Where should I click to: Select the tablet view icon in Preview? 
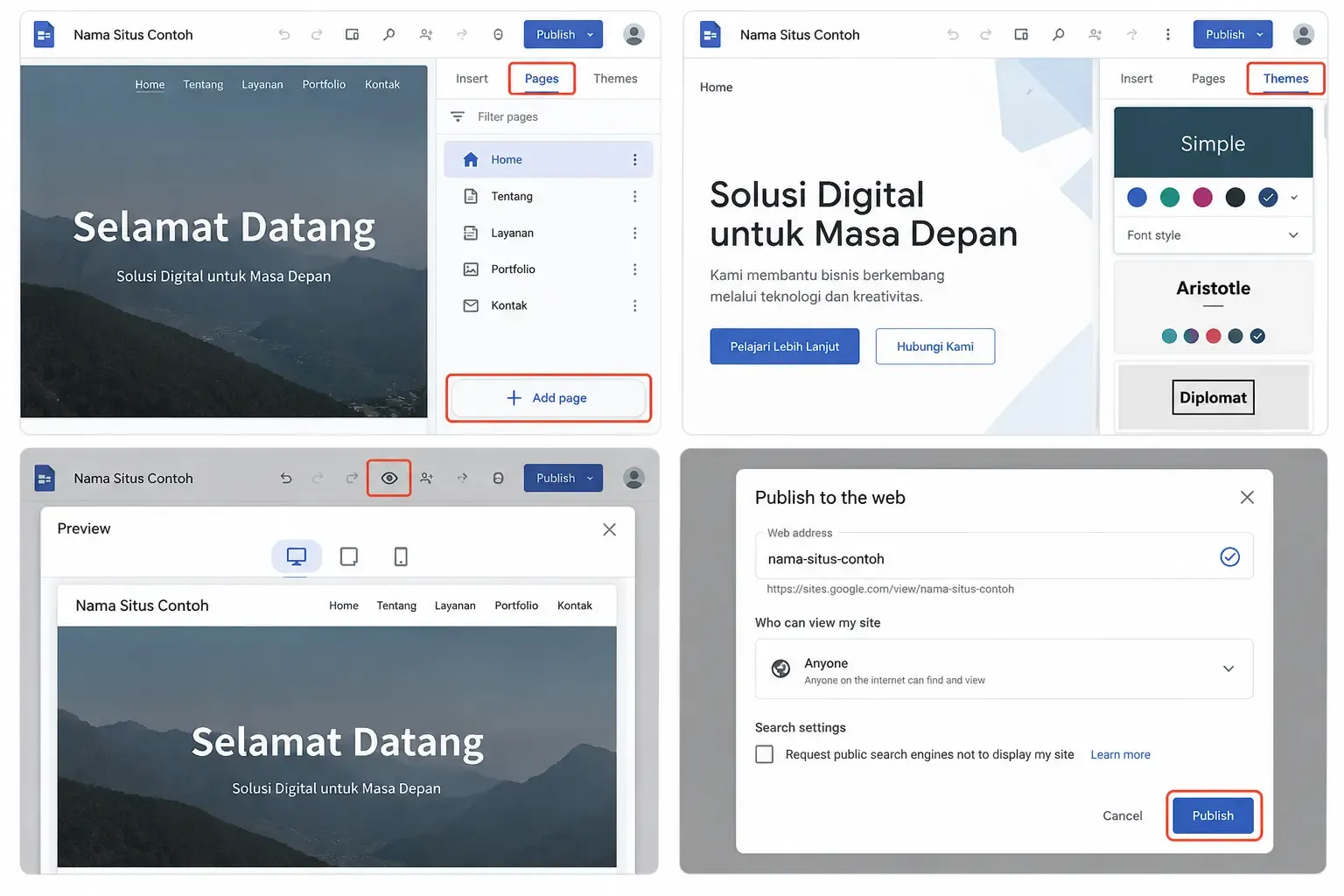348,556
